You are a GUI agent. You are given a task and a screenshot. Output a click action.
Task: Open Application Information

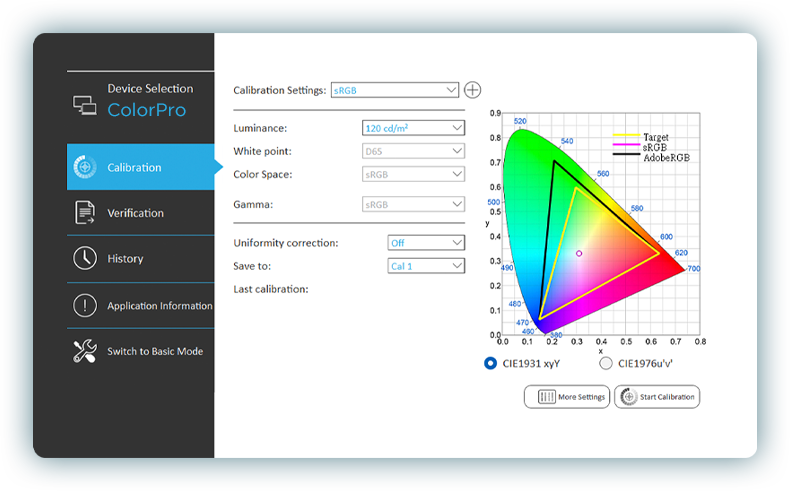[x=141, y=305]
